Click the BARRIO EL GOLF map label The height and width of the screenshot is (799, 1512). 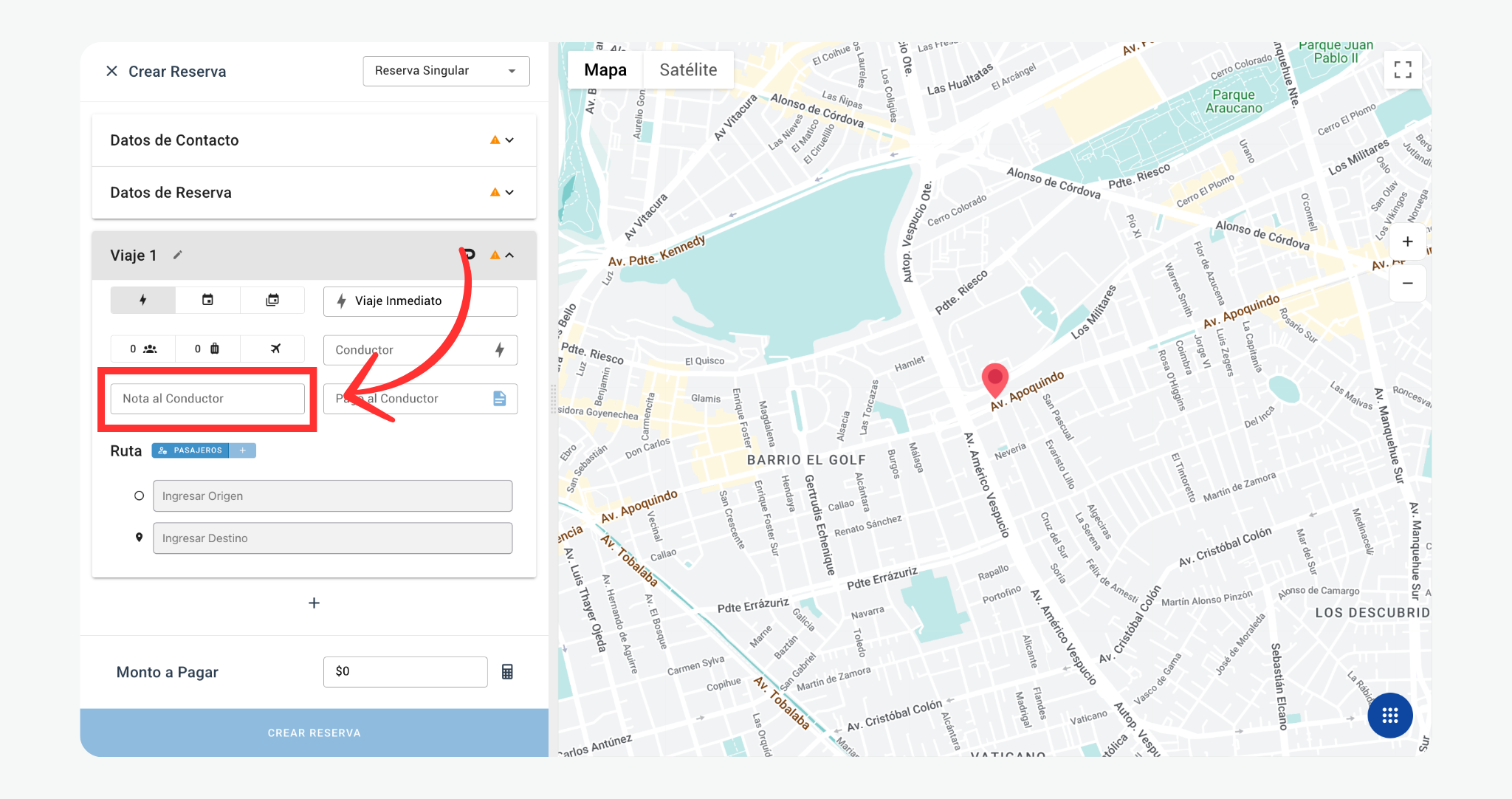[806, 460]
